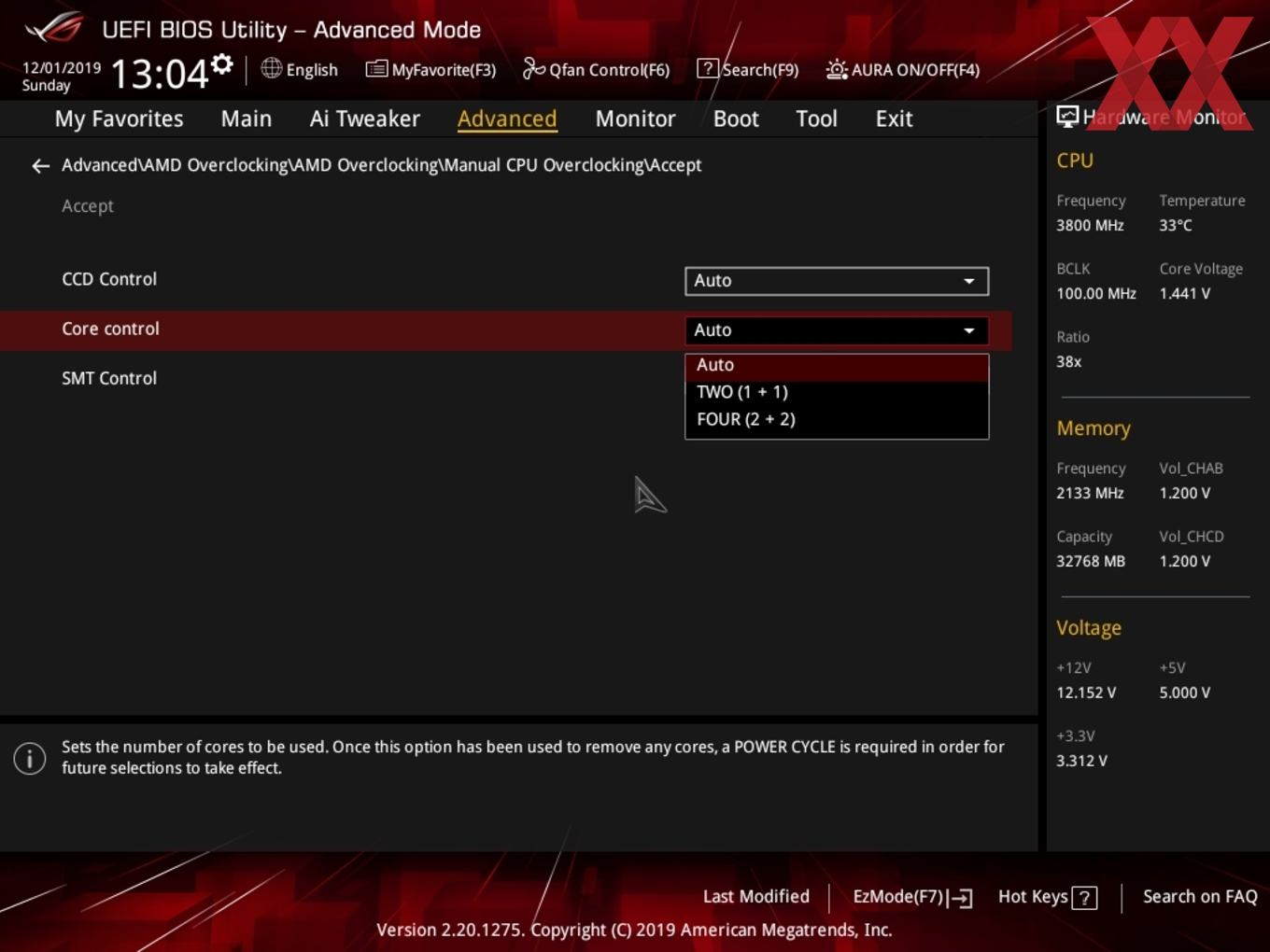The image size is (1270, 952).
Task: Click the globe language icon
Action: 271,68
